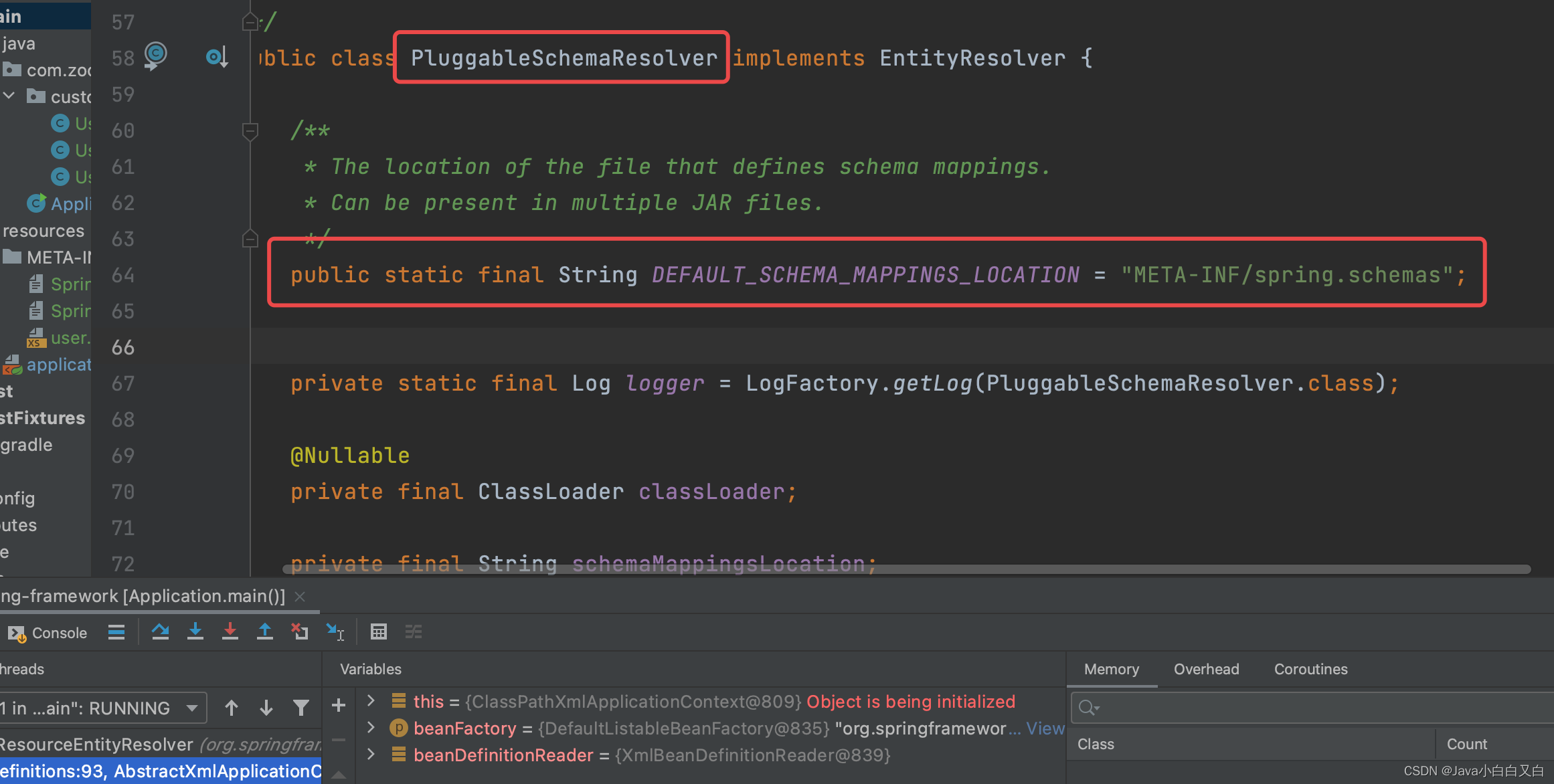Click the layout settings icon in debug toolbar
The width and height of the screenshot is (1554, 784).
[x=414, y=631]
